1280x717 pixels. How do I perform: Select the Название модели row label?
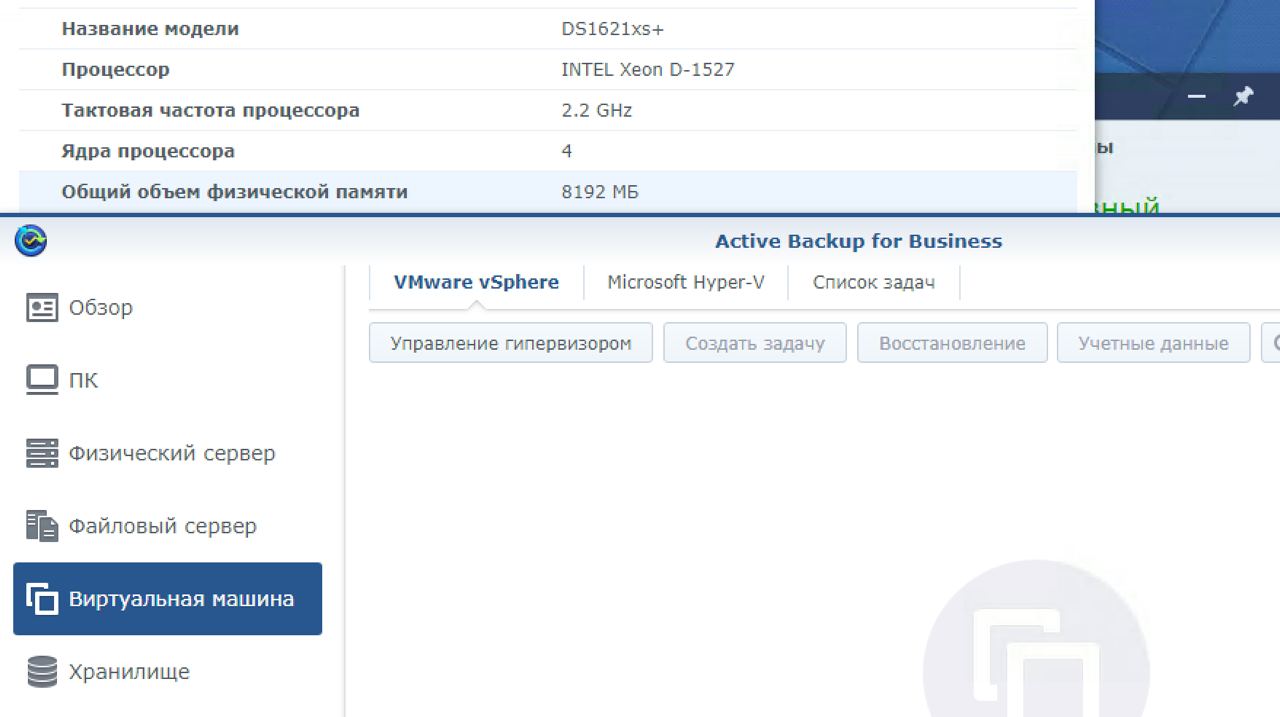pos(150,29)
